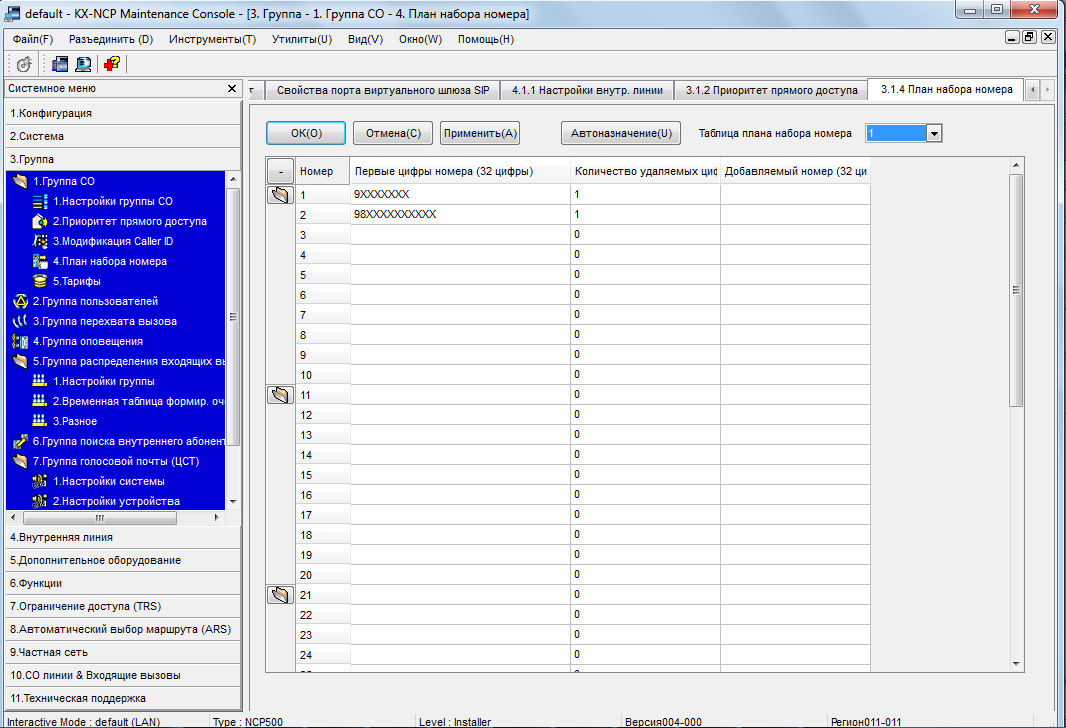Viewport: 1066px width, 728px height.
Task: Click the gray disc icon in toolbar
Action: coord(25,63)
